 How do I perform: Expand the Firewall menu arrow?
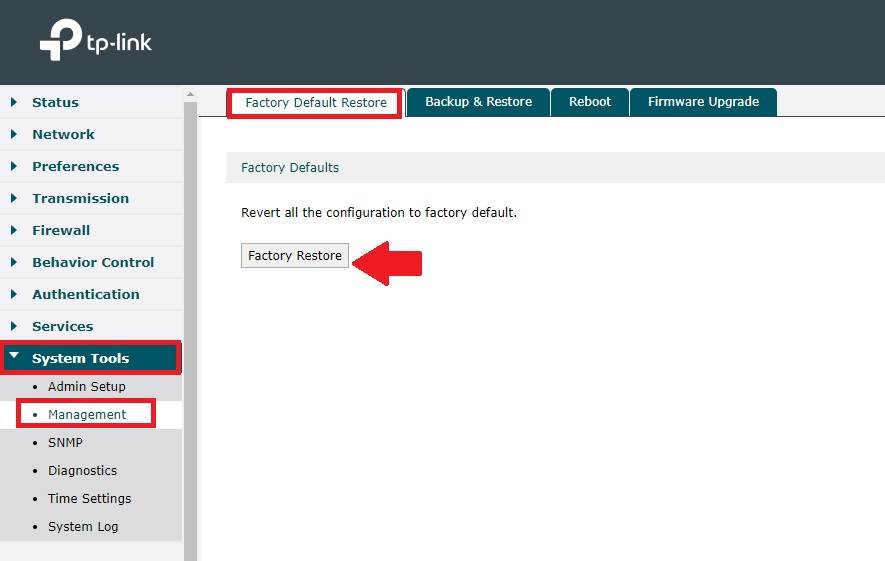[14, 230]
